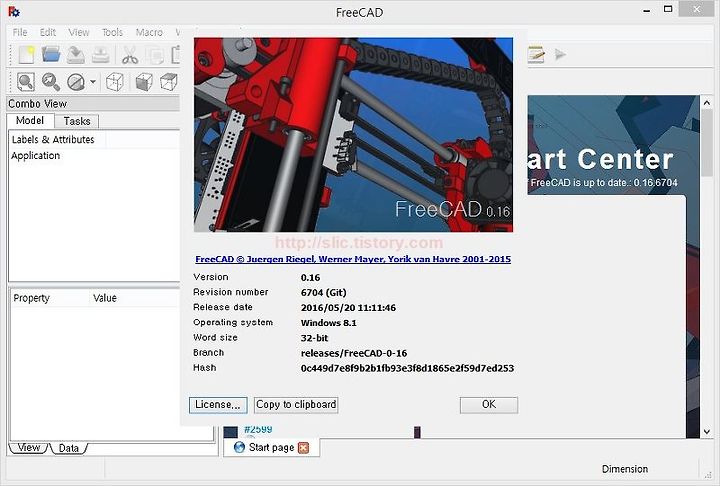Click the License... button

[218, 405]
